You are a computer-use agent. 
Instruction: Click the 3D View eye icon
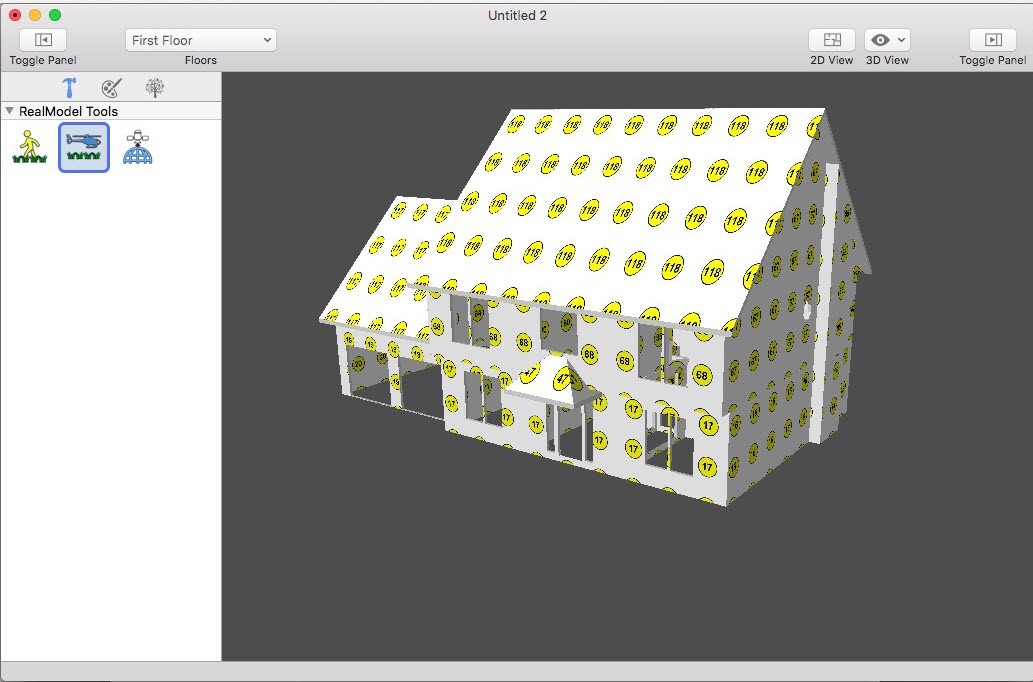click(880, 40)
